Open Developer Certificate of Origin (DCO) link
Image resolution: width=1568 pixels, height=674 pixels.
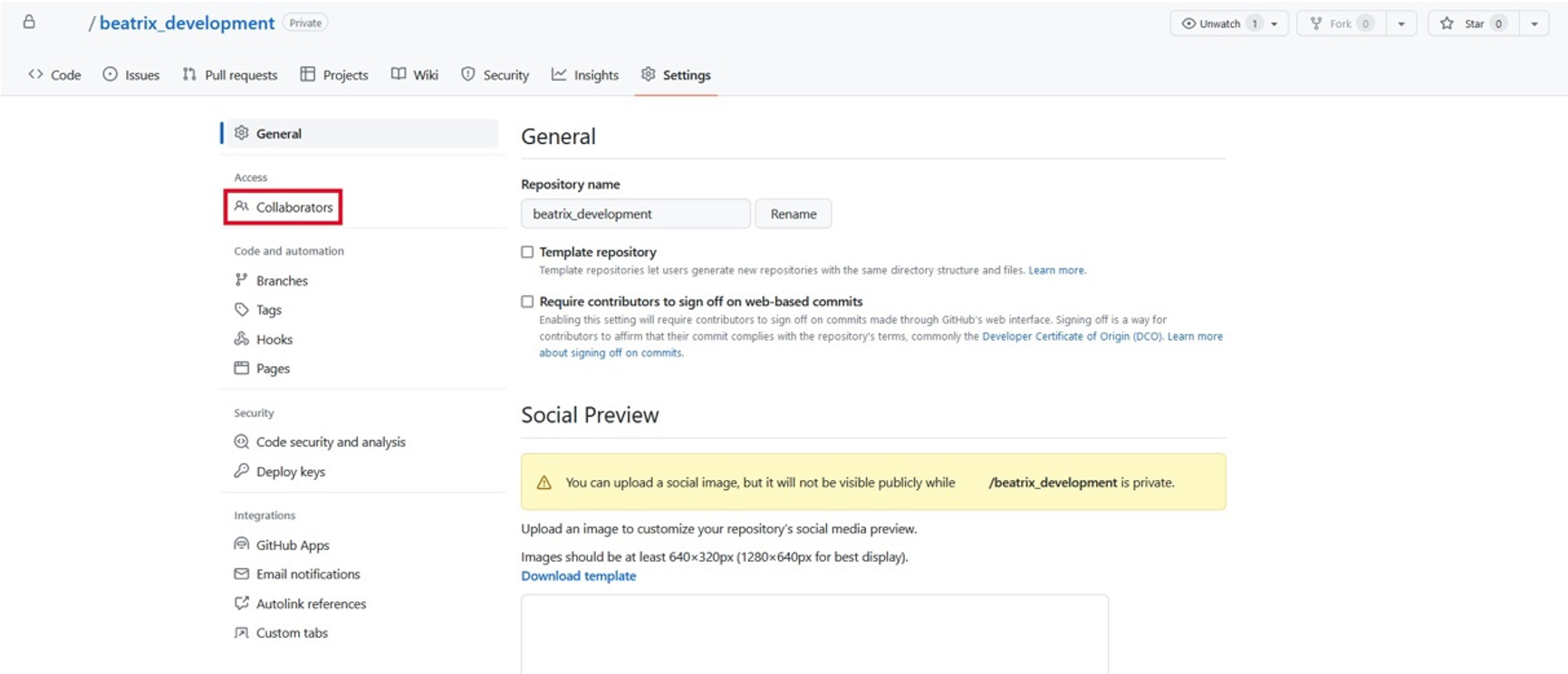(1072, 336)
